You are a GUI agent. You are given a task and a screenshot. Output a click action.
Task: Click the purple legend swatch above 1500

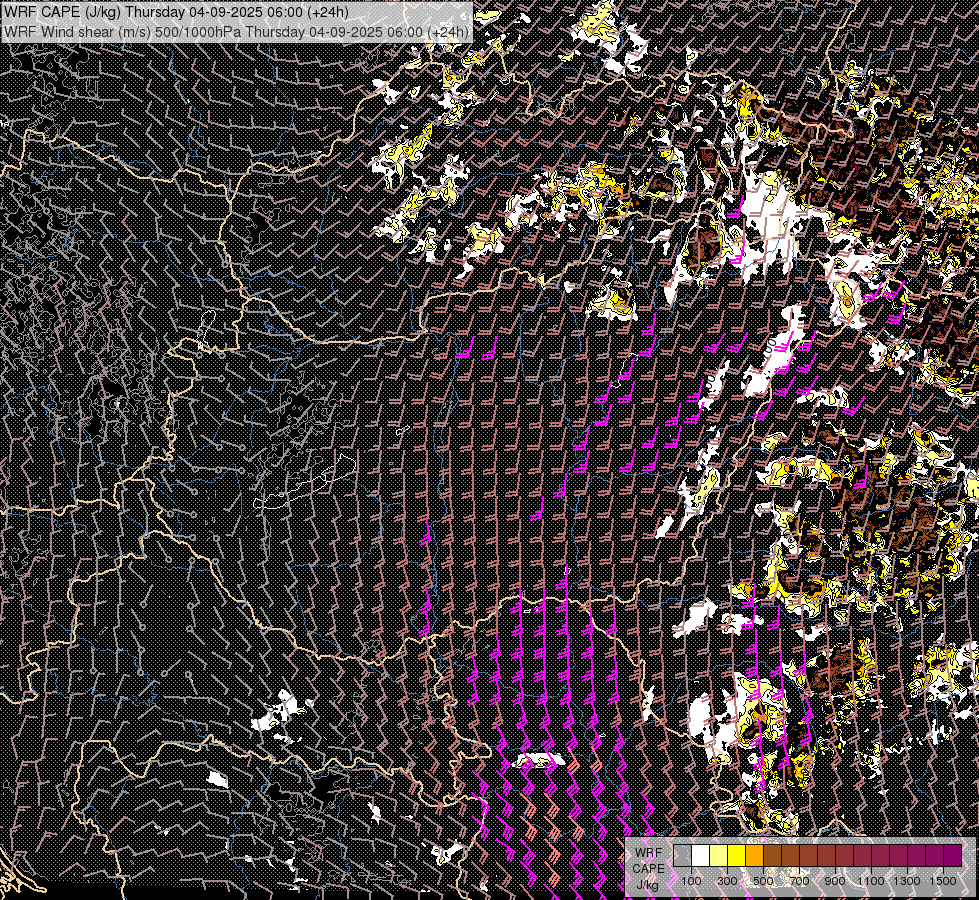(x=952, y=855)
